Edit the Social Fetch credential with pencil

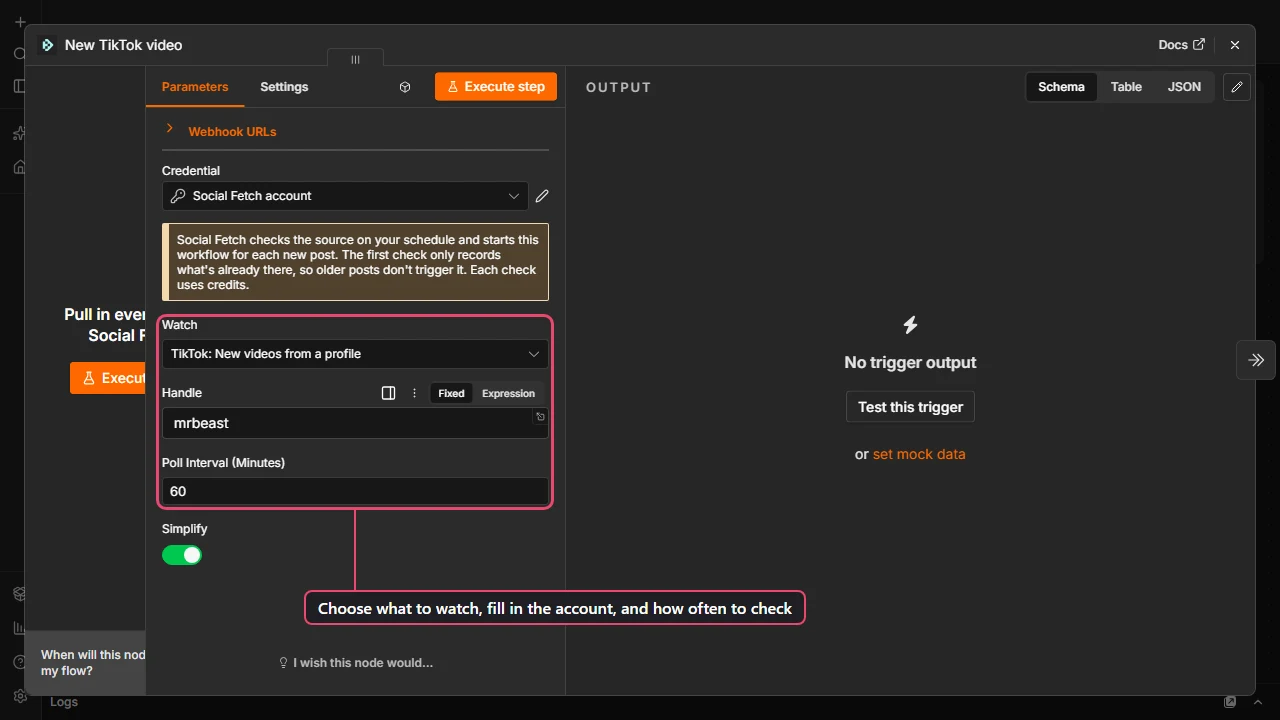pos(542,196)
